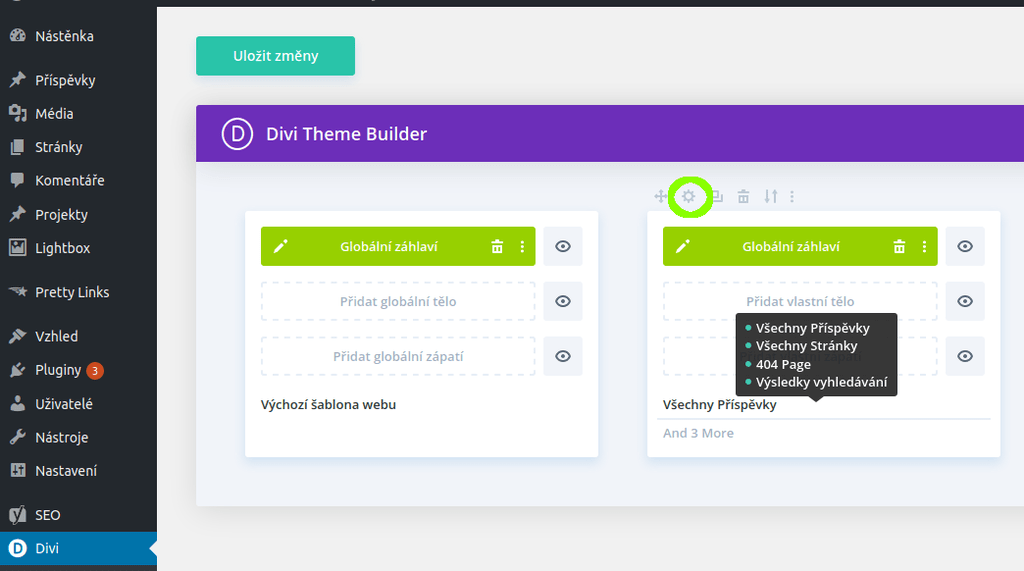Click the Divi logo in header
1024x571 pixels.
pos(237,134)
